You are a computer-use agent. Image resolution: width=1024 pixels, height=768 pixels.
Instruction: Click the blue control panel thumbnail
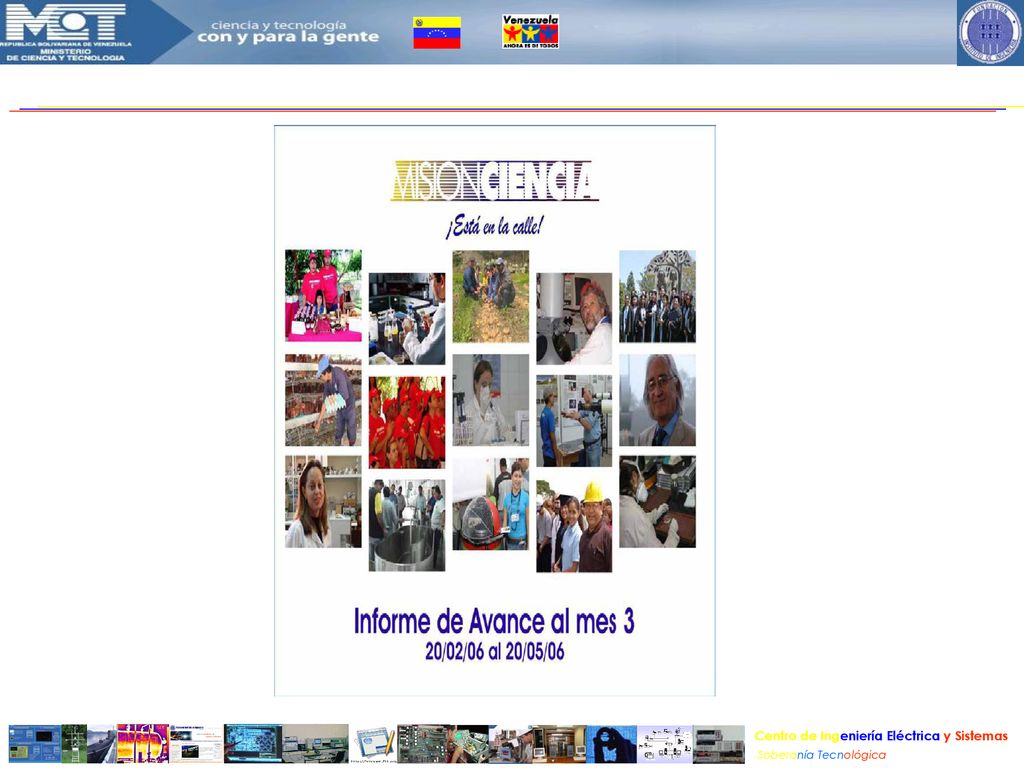tap(35, 744)
